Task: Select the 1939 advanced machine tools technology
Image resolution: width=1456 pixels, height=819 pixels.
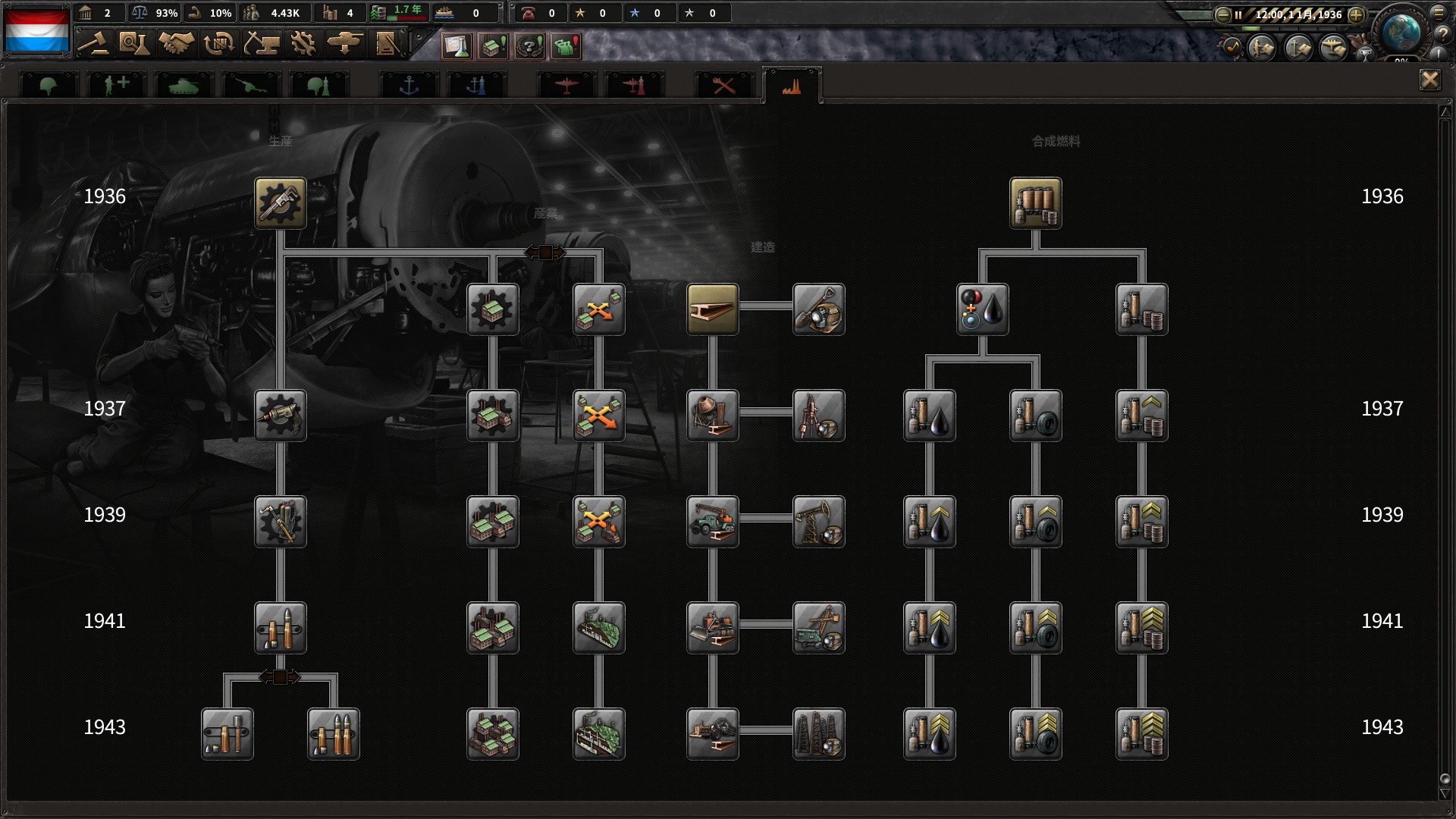Action: [x=281, y=522]
